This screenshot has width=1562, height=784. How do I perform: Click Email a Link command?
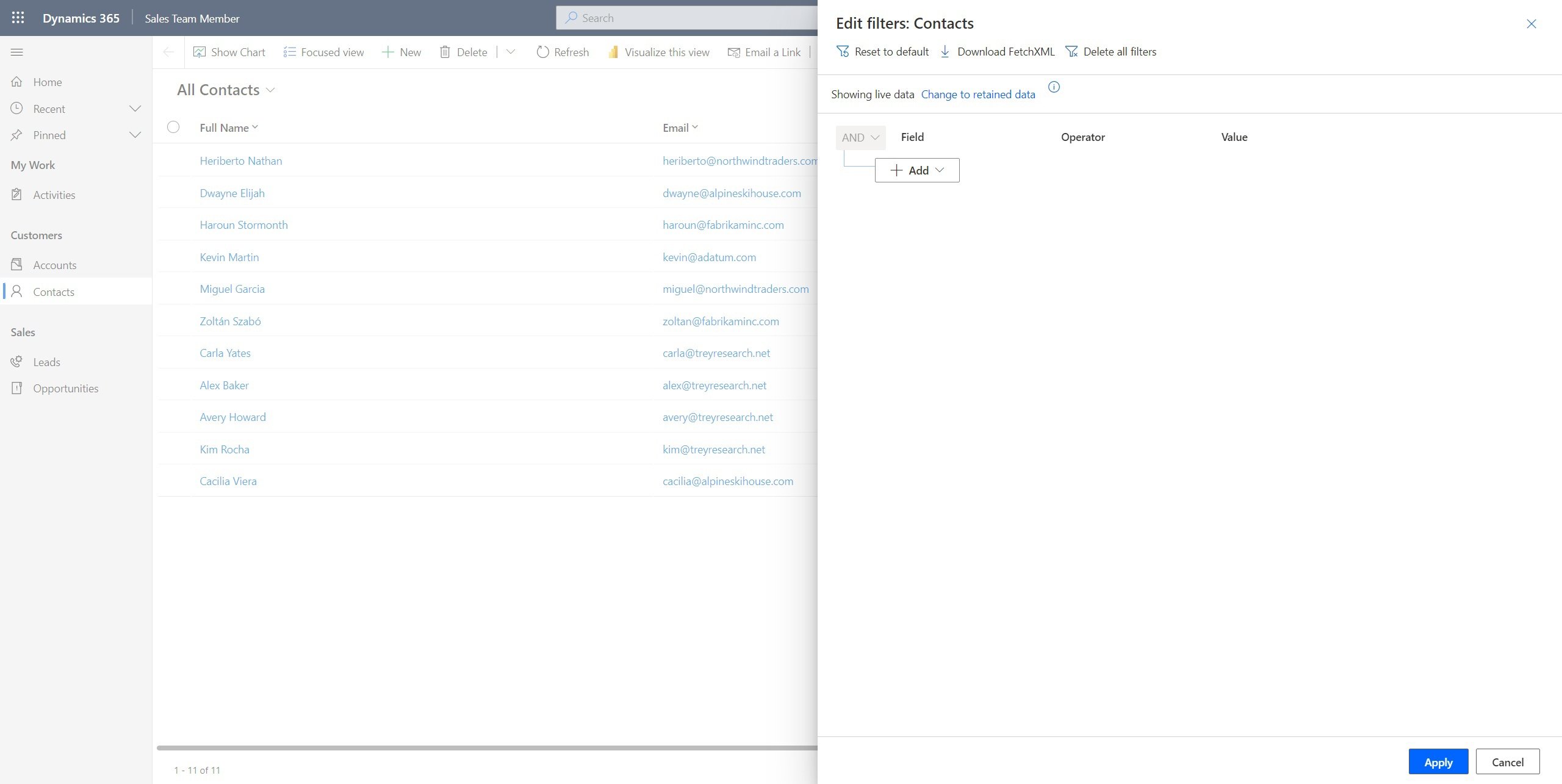tap(765, 52)
